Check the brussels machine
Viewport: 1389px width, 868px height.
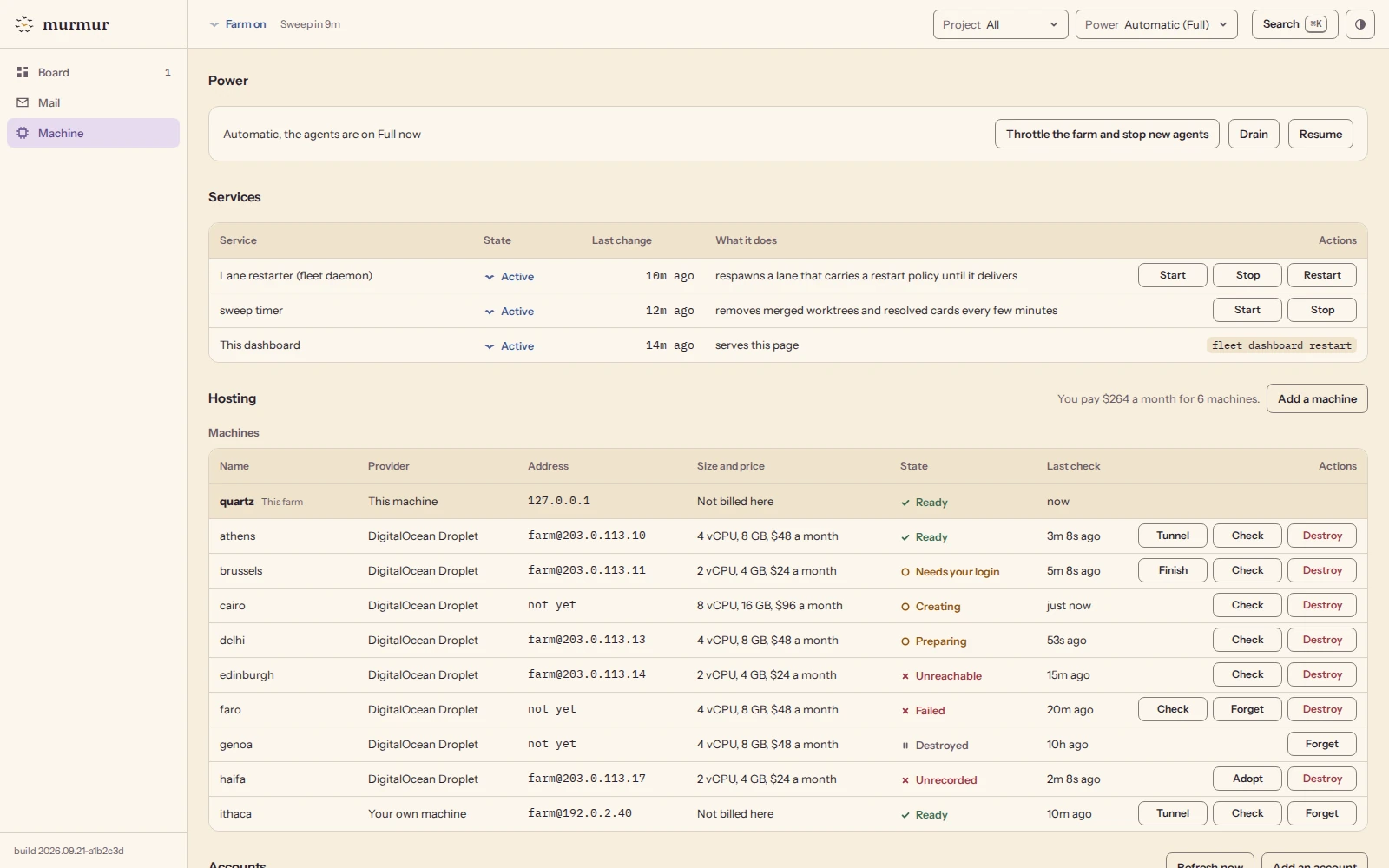[x=1247, y=570]
